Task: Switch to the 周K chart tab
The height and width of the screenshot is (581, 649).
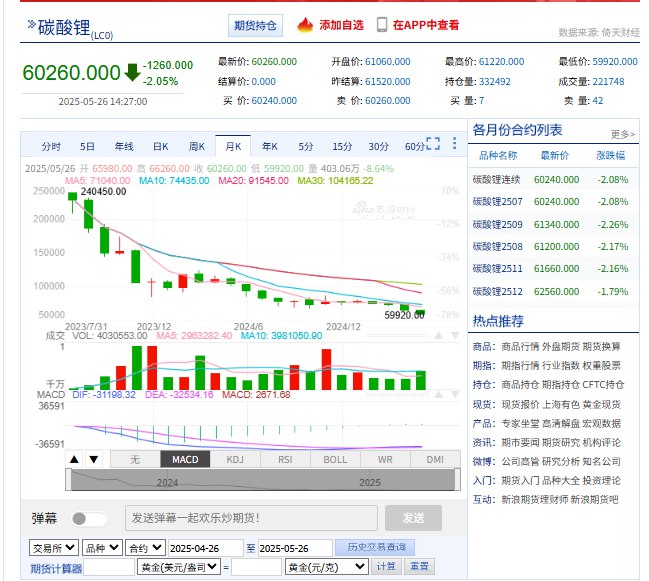Action: point(197,146)
